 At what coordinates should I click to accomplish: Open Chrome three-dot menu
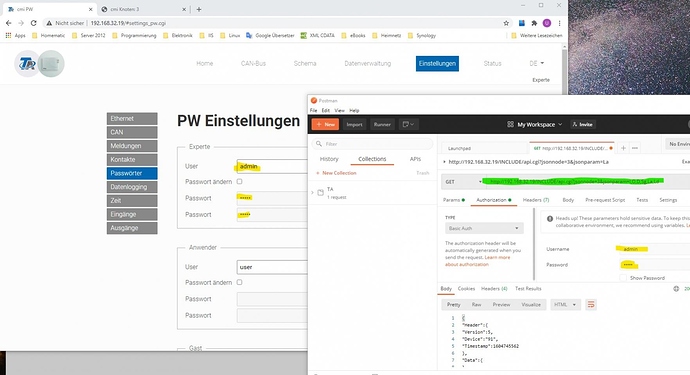[x=559, y=23]
